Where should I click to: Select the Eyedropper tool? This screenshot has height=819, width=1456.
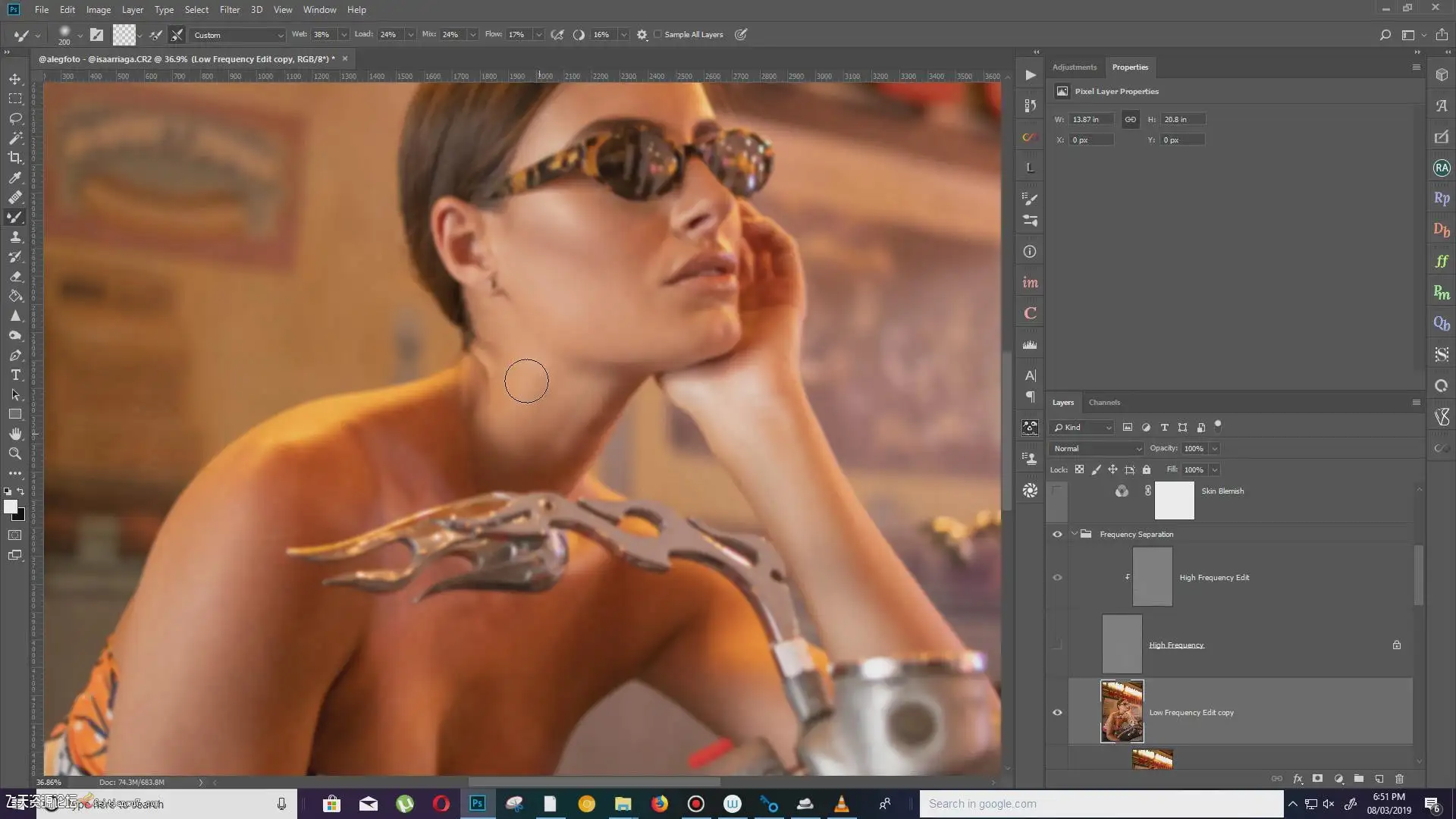(x=15, y=177)
